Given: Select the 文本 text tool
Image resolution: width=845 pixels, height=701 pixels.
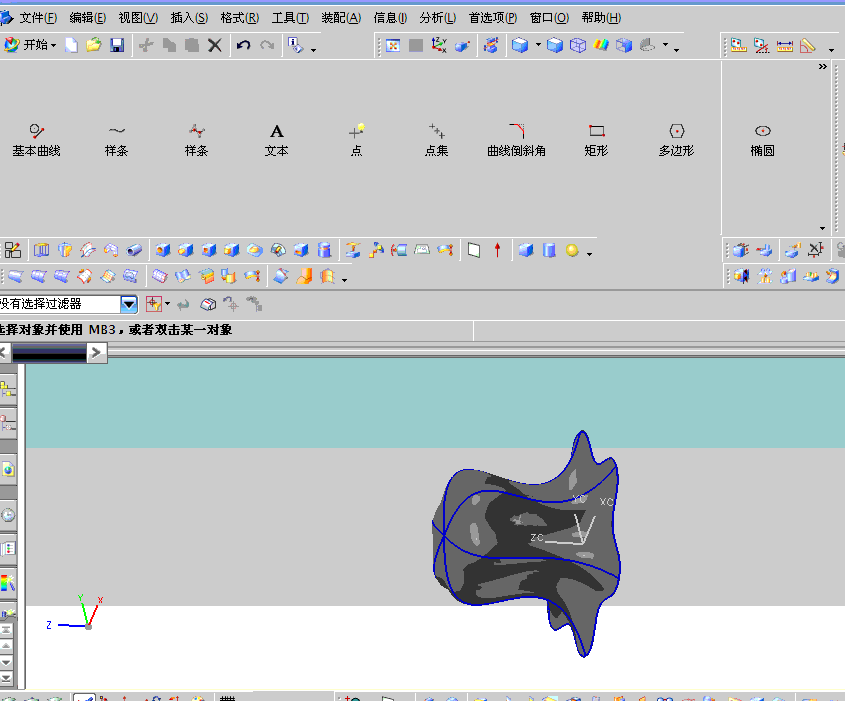Looking at the screenshot, I should coord(276,140).
